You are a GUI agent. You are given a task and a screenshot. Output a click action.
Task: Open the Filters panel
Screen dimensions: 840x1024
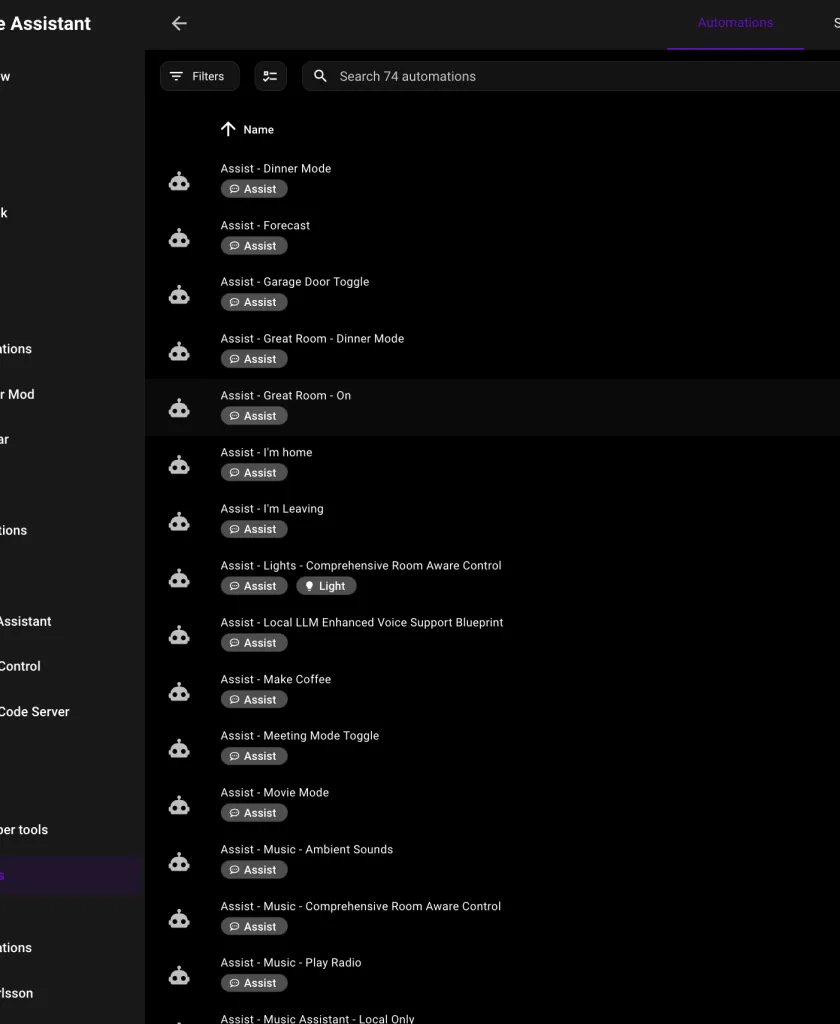(x=199, y=76)
